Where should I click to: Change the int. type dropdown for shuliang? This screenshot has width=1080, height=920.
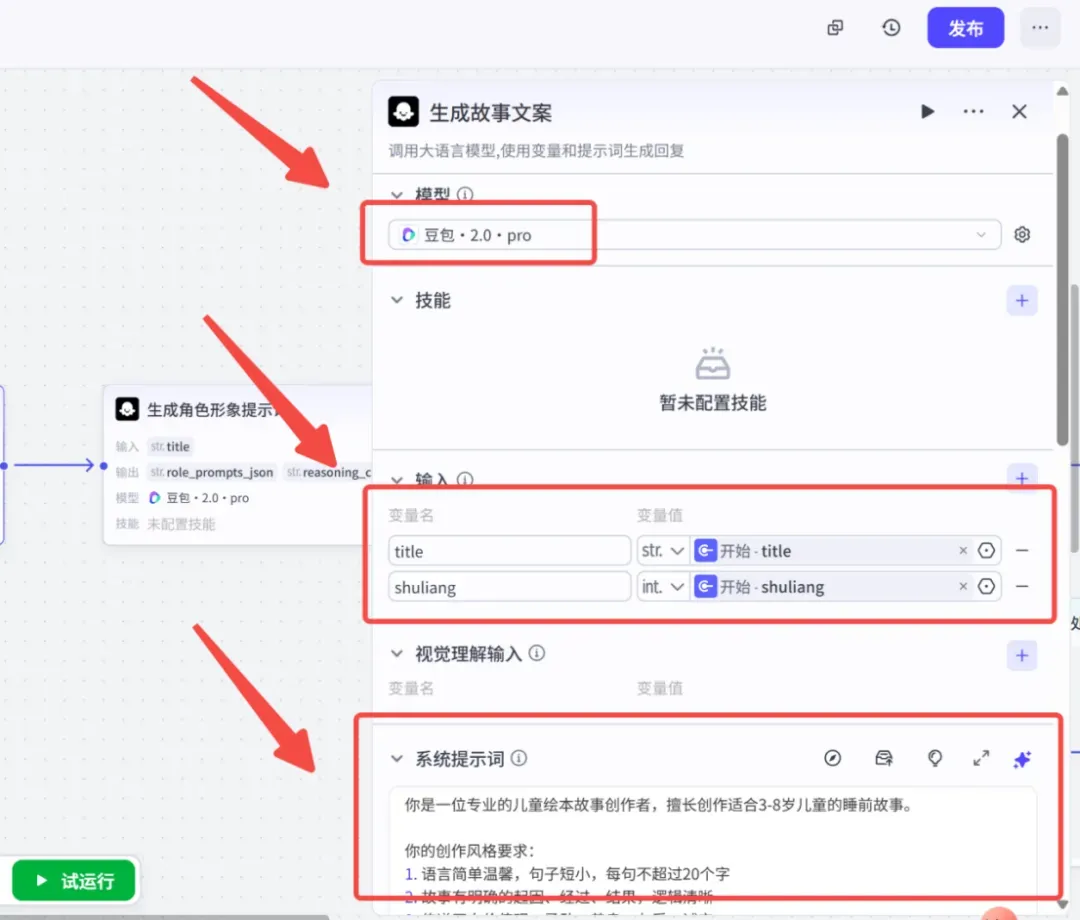click(x=663, y=587)
